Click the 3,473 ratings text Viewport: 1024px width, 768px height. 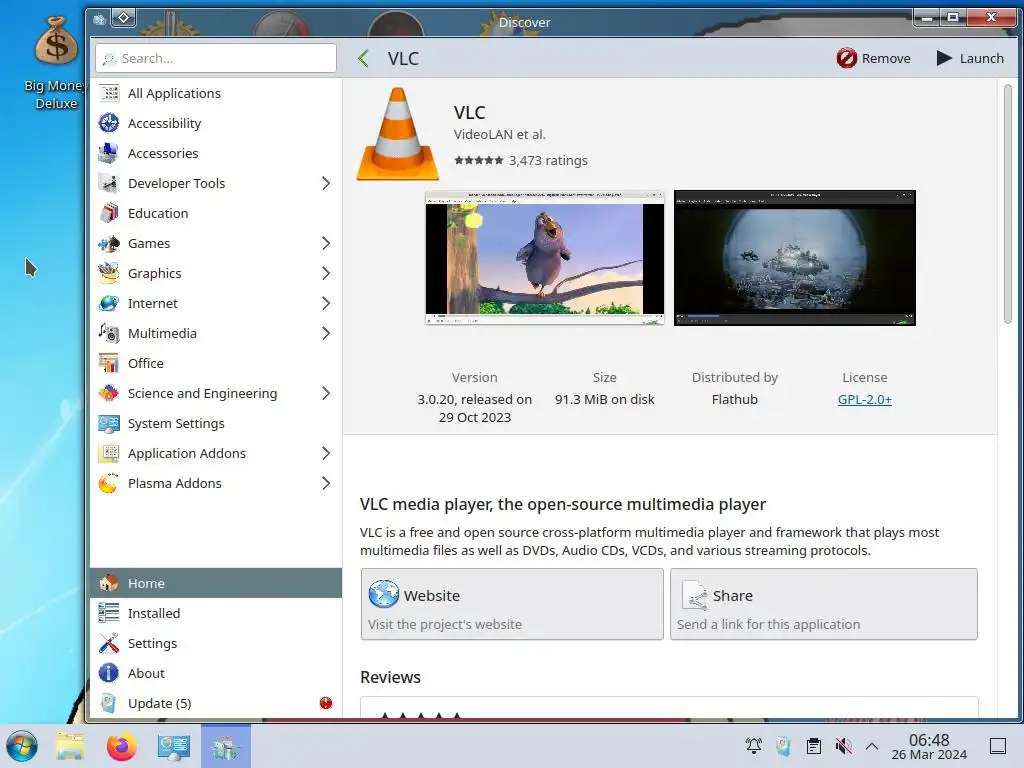point(548,161)
